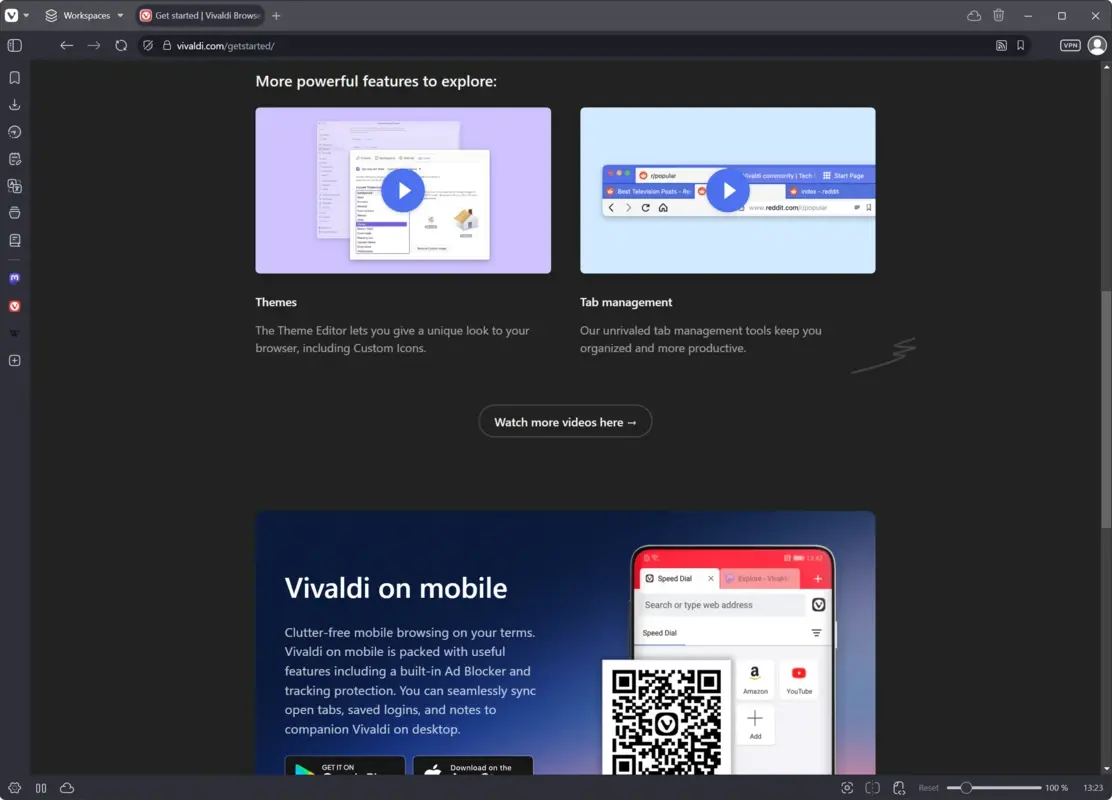
Task: Open the History panel
Action: click(14, 131)
